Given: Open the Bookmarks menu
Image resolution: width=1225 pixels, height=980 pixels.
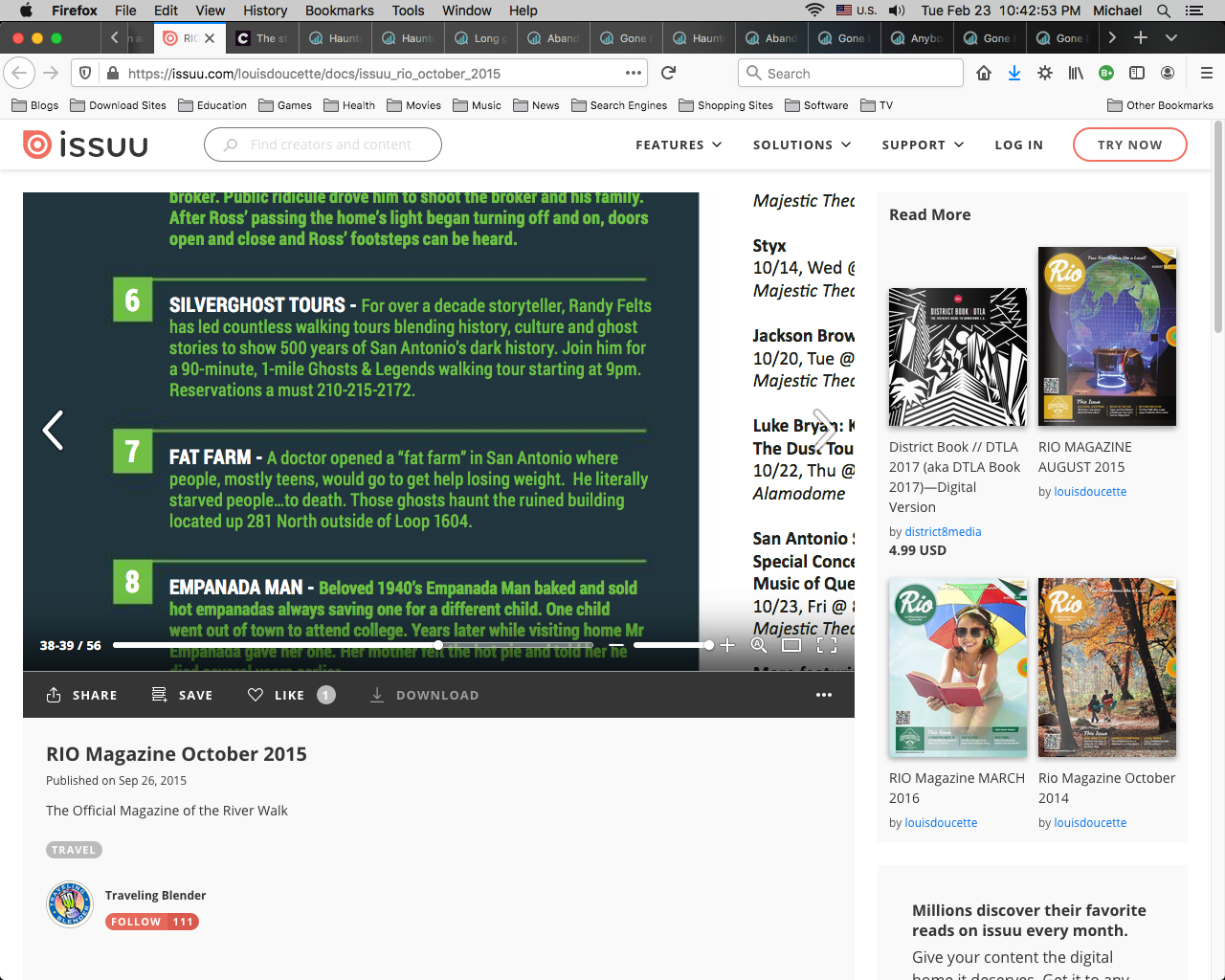Looking at the screenshot, I should point(340,11).
